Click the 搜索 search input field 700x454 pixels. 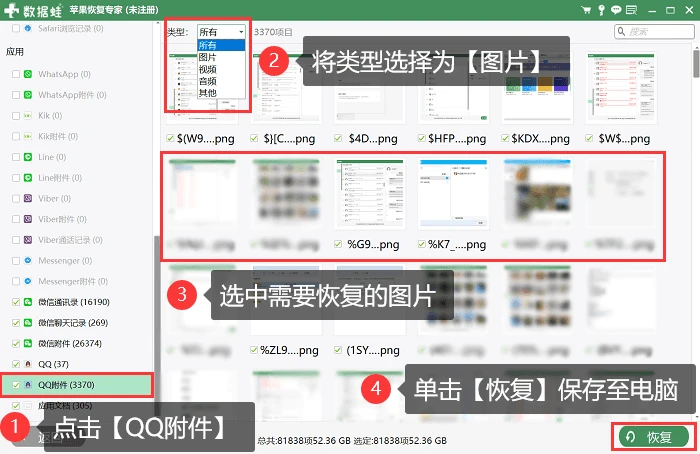[x=654, y=32]
